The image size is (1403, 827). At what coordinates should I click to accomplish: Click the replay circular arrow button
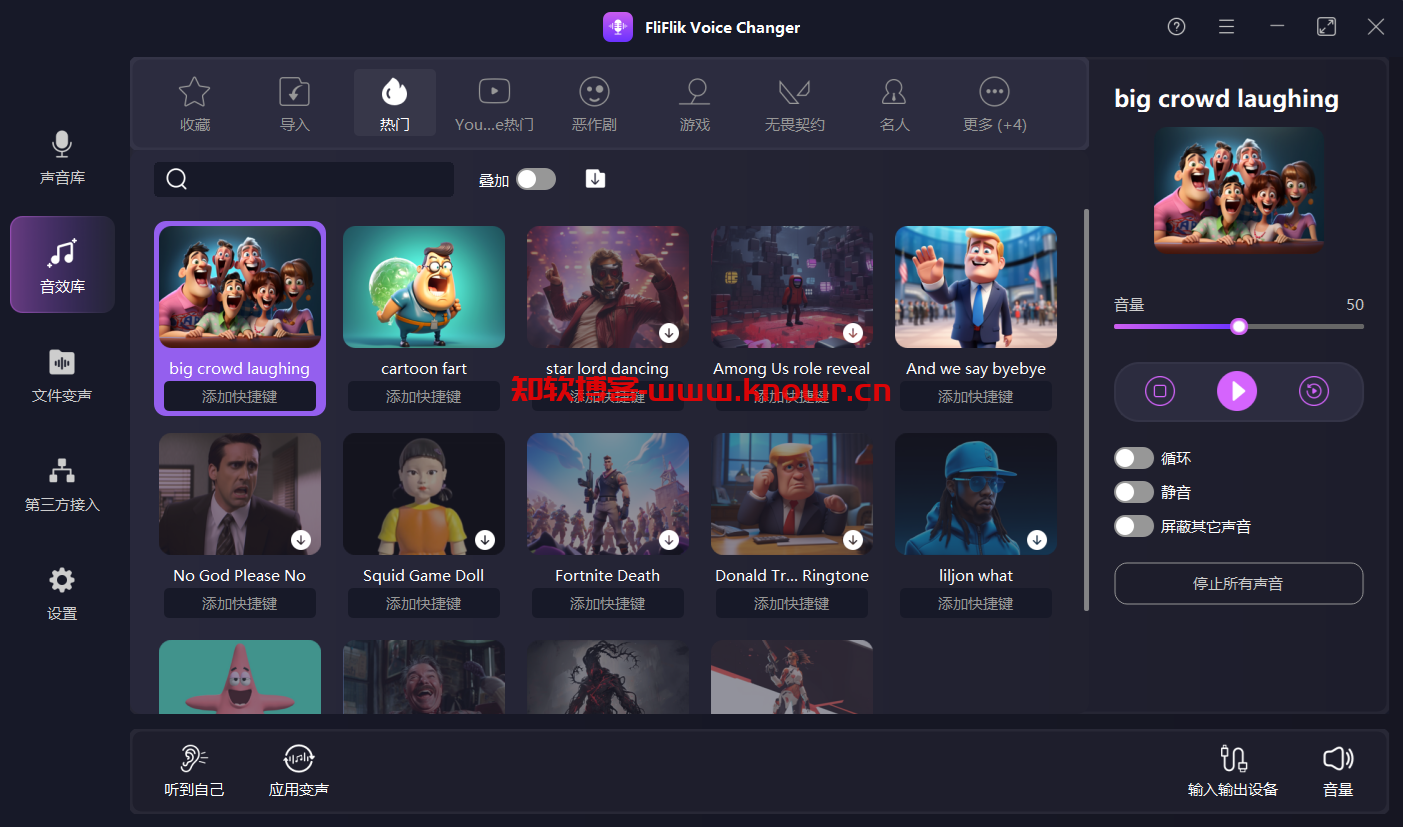1314,391
